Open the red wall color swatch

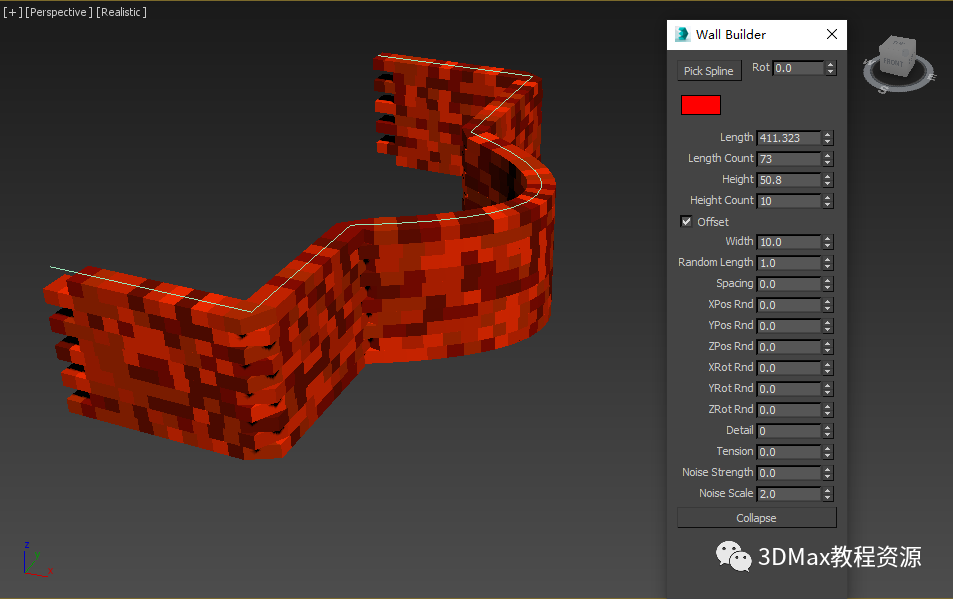[701, 105]
